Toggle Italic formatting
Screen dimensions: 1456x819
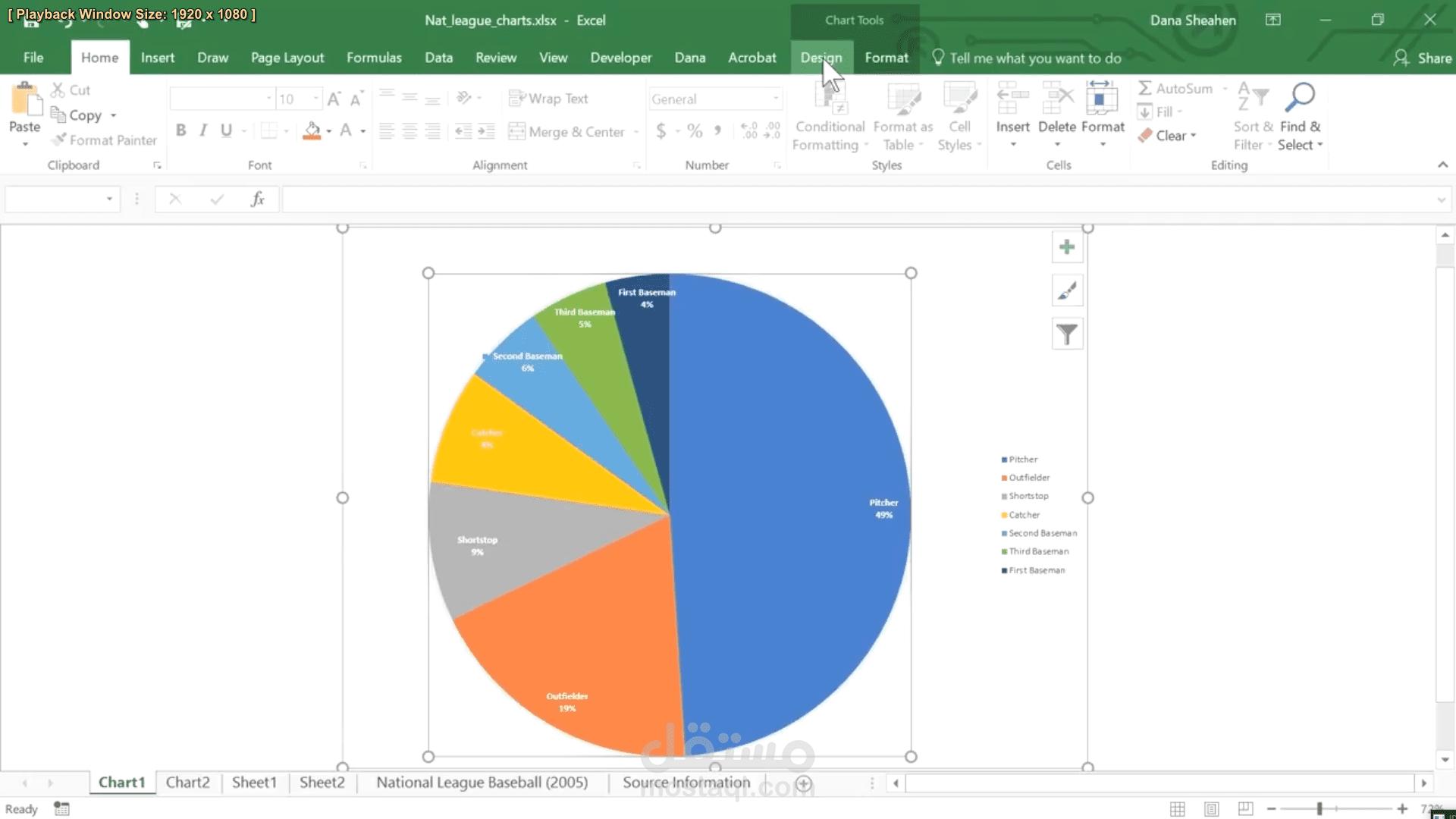click(203, 130)
